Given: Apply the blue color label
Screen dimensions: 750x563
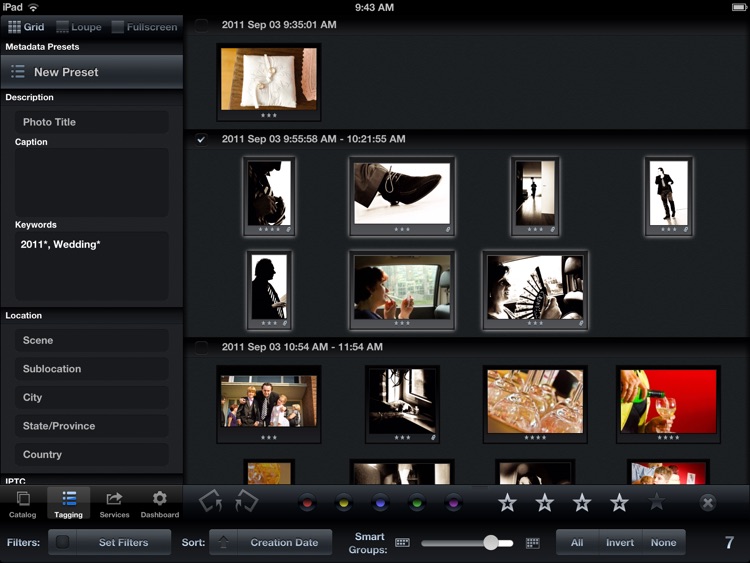Looking at the screenshot, I should tap(380, 503).
